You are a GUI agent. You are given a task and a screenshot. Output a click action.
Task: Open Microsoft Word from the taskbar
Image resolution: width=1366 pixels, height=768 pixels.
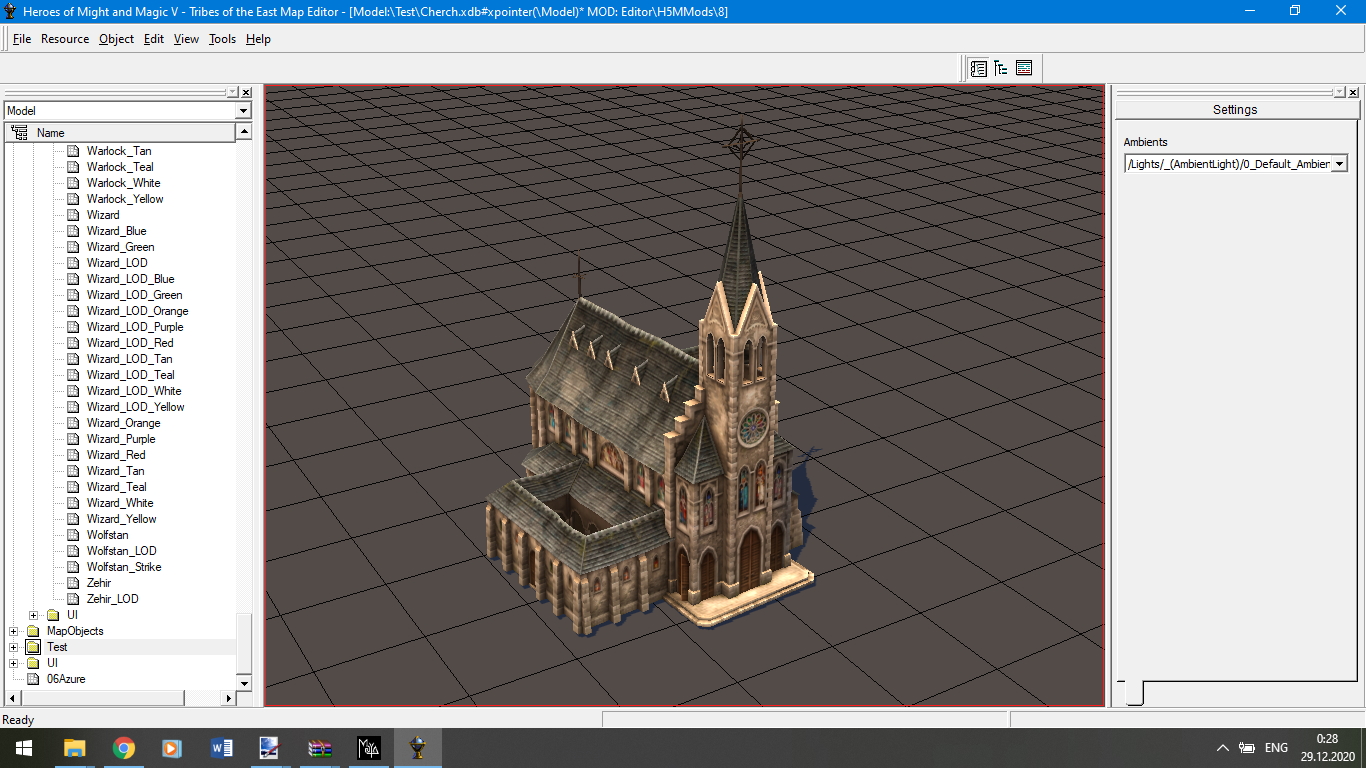pos(222,748)
